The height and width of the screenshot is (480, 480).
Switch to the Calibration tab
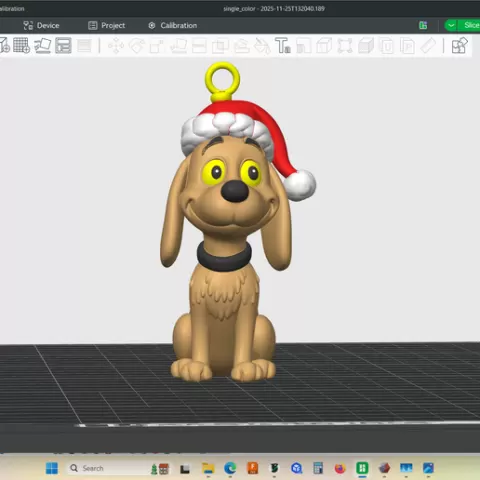(x=173, y=25)
